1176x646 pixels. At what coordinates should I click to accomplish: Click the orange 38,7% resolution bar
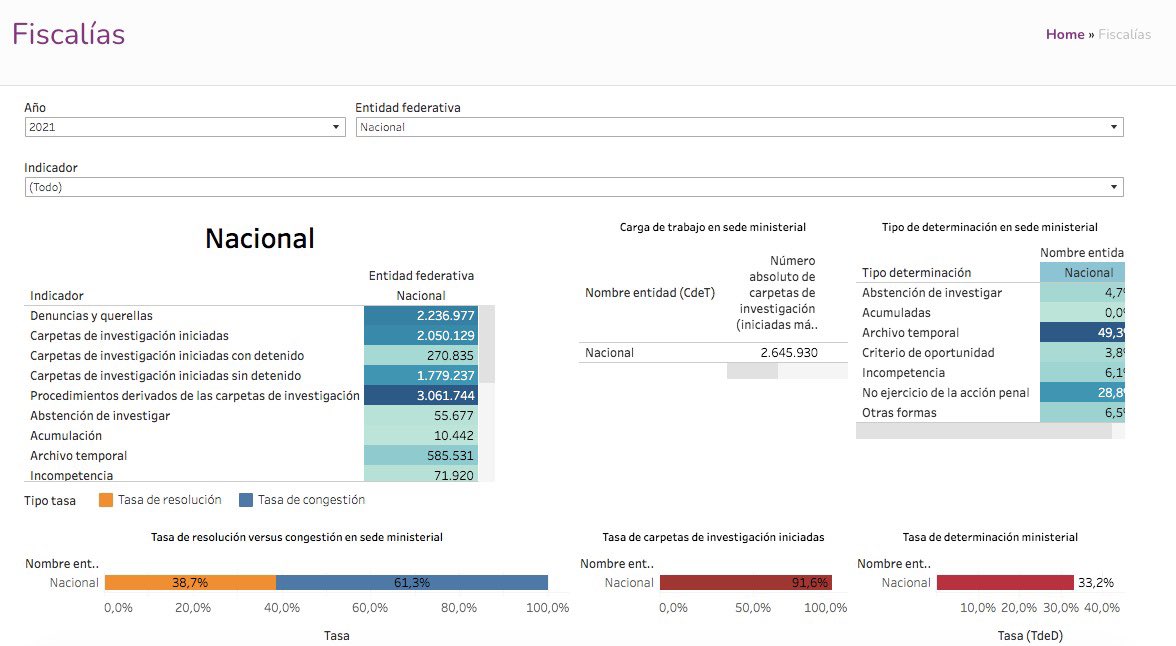(190, 582)
